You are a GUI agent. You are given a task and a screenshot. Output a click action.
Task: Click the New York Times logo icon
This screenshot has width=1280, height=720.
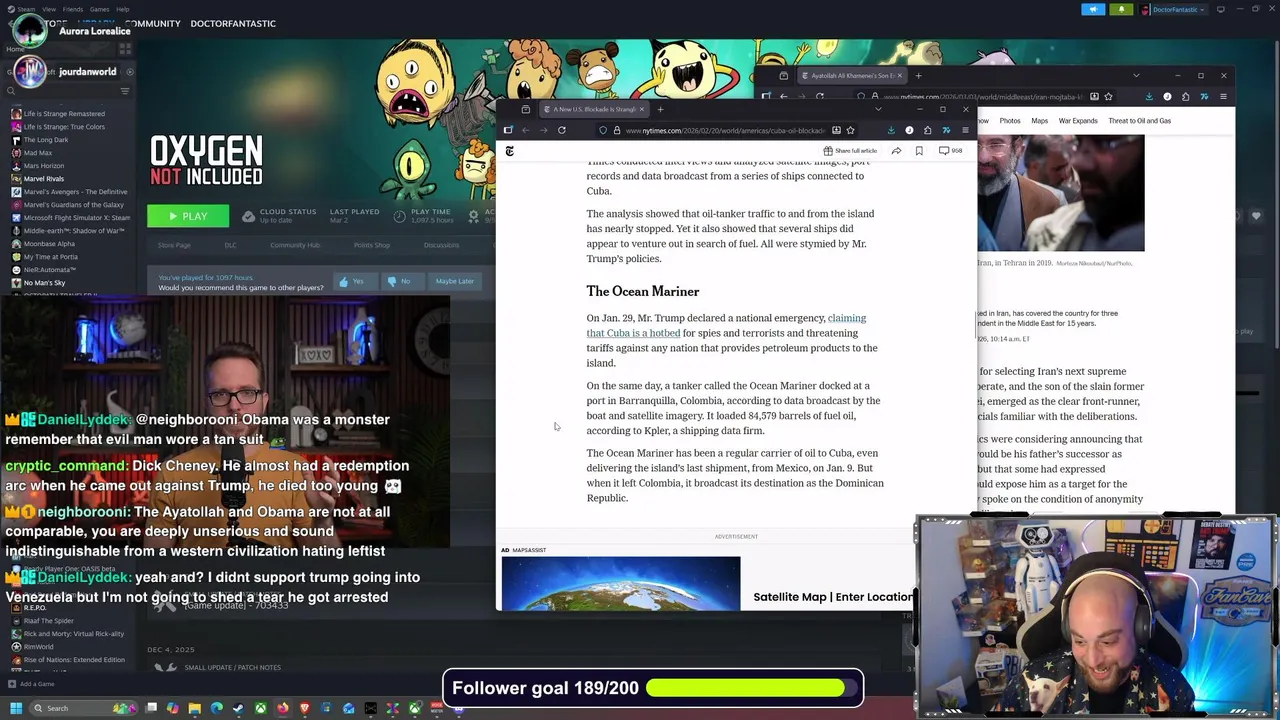[x=509, y=151]
